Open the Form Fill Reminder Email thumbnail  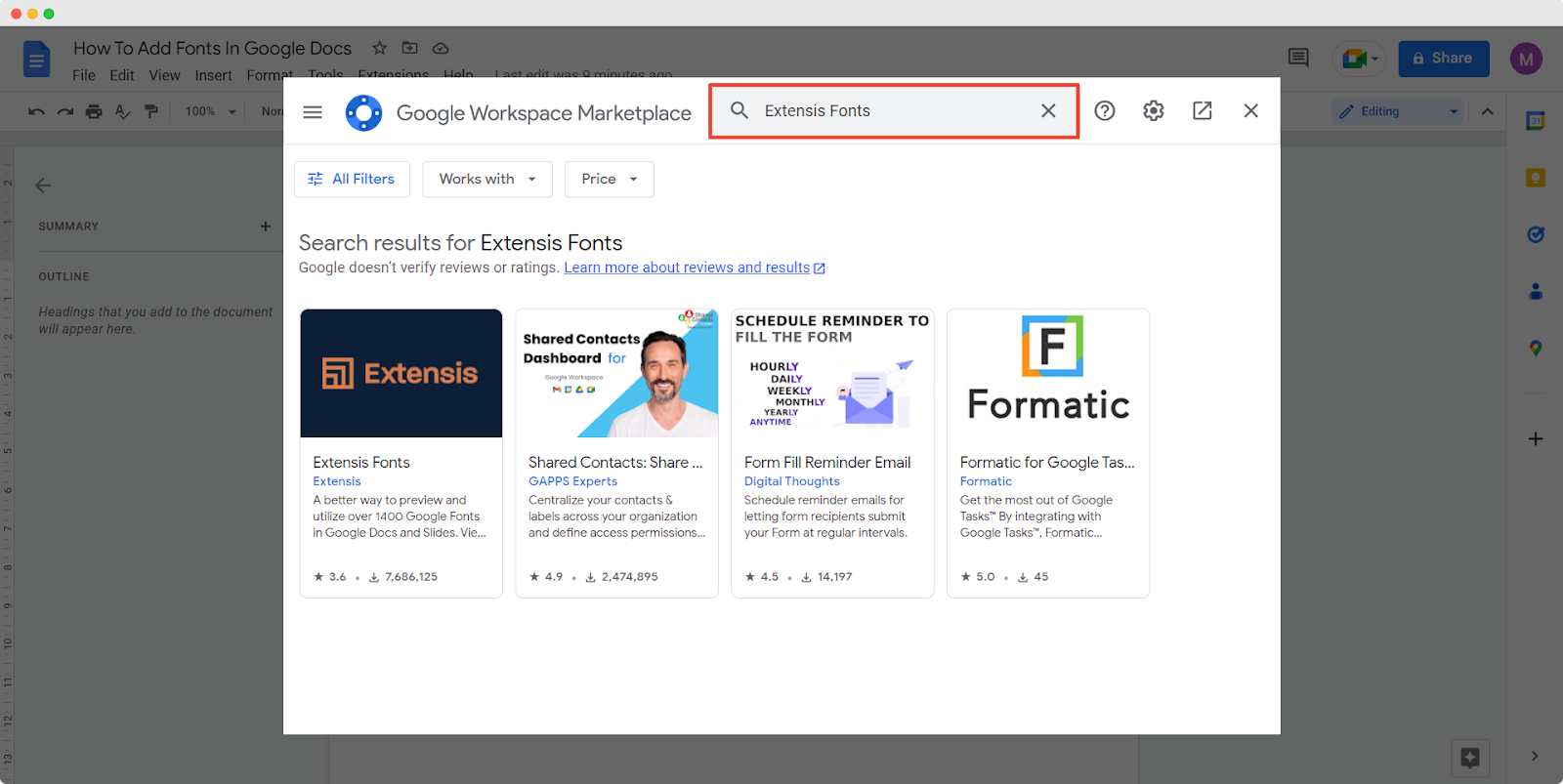pos(833,373)
